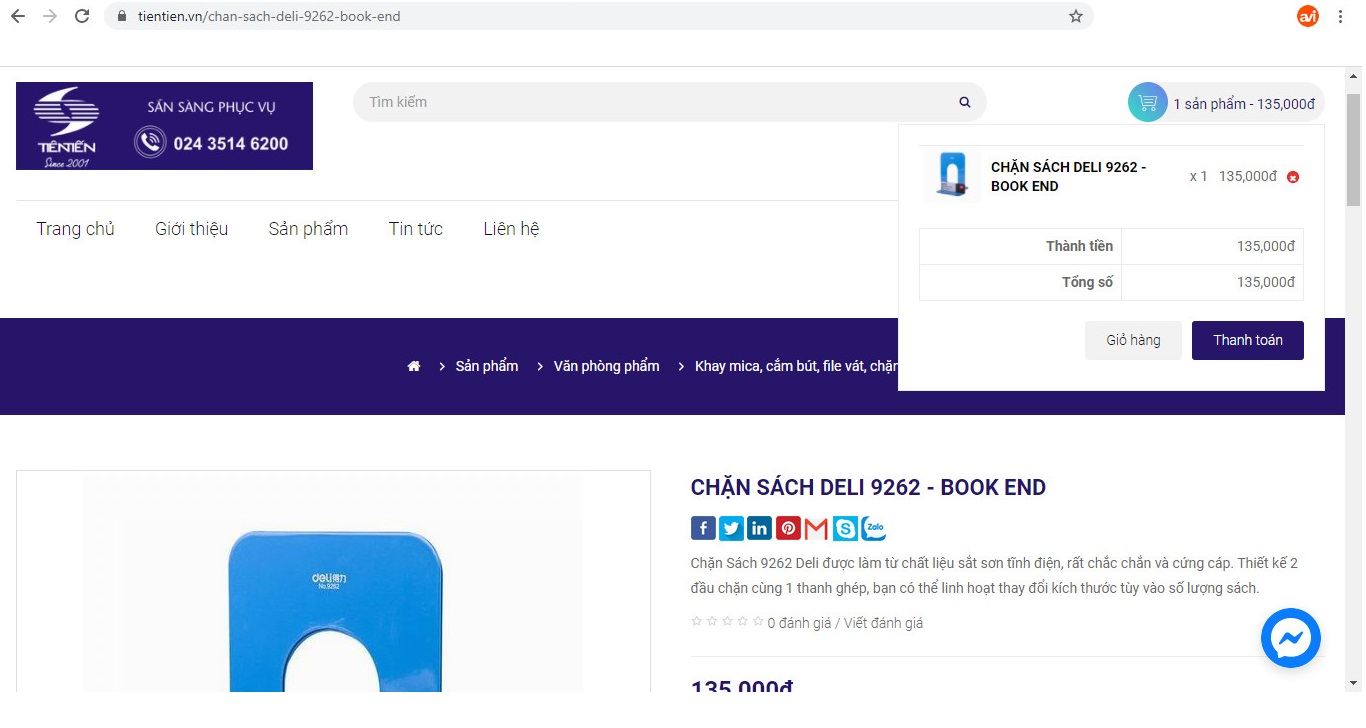This screenshot has height=728, width=1366.
Task: Open the Messenger chat bubble
Action: [1291, 638]
